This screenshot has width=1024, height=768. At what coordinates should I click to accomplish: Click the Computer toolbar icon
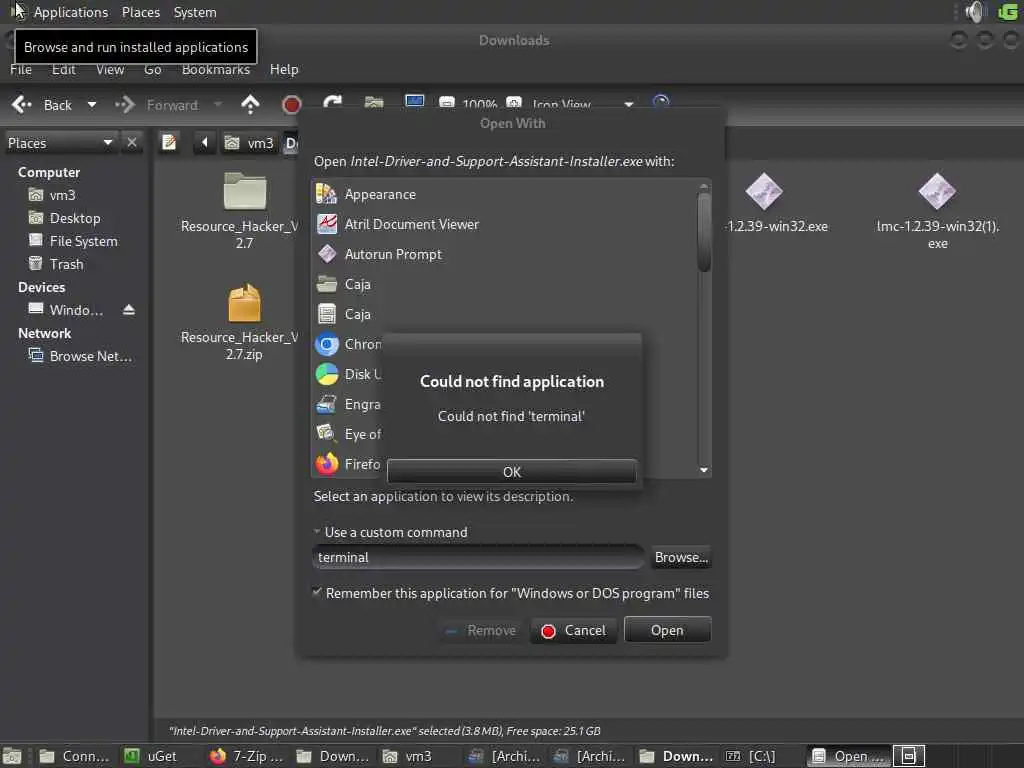415,102
